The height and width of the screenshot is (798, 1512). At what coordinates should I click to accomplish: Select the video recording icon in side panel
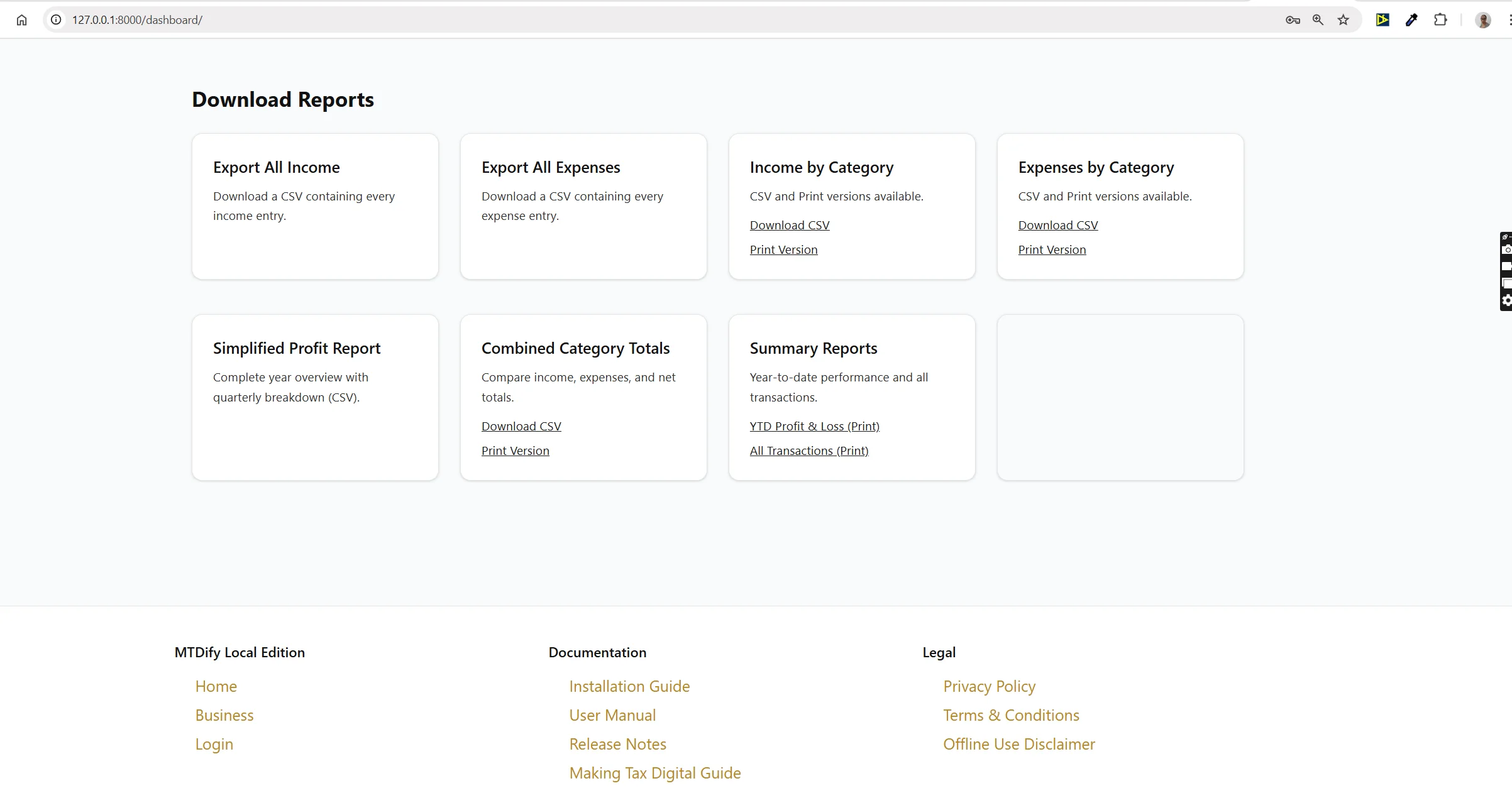click(x=1507, y=266)
